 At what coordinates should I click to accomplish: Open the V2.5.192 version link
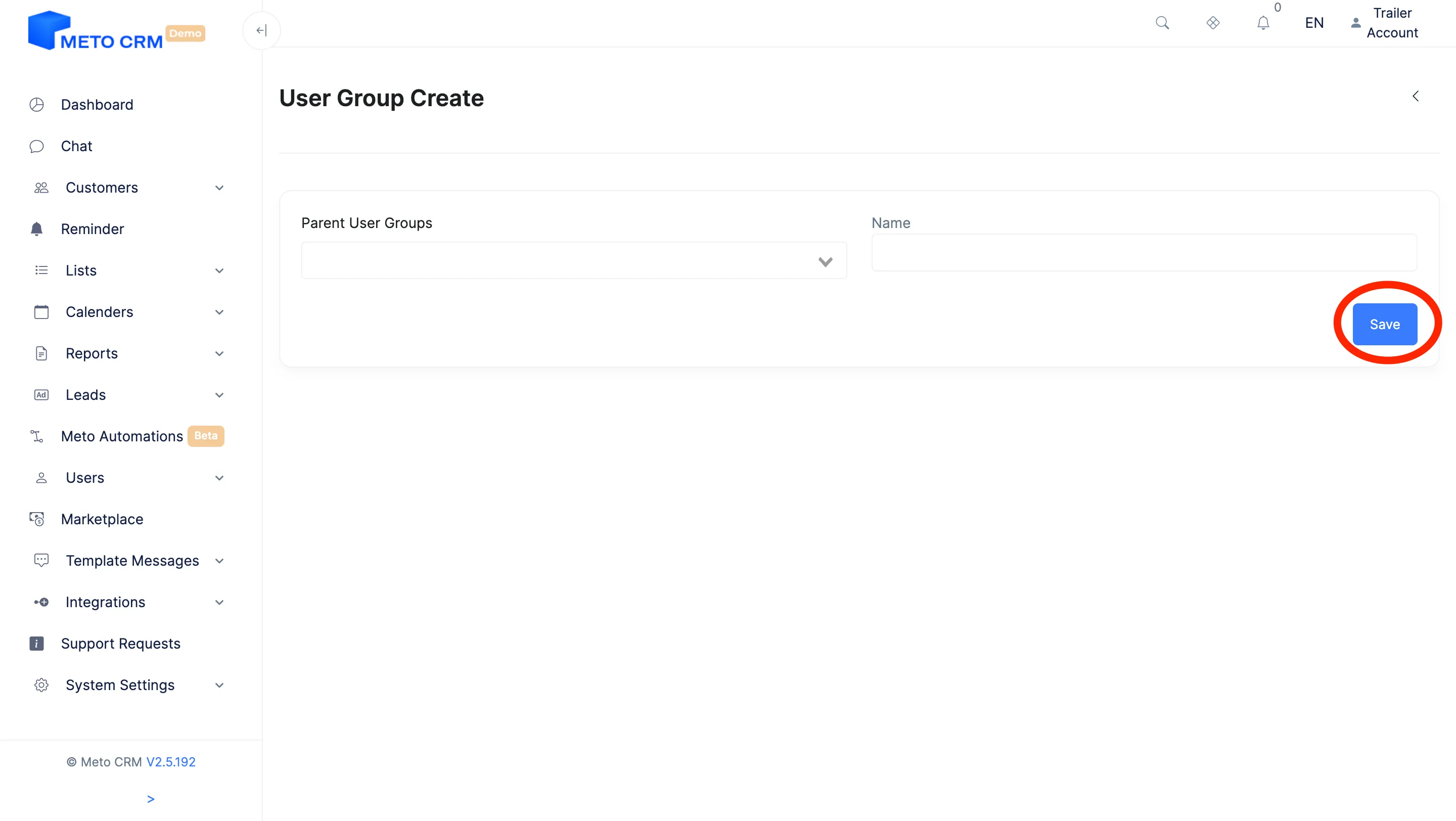[171, 762]
